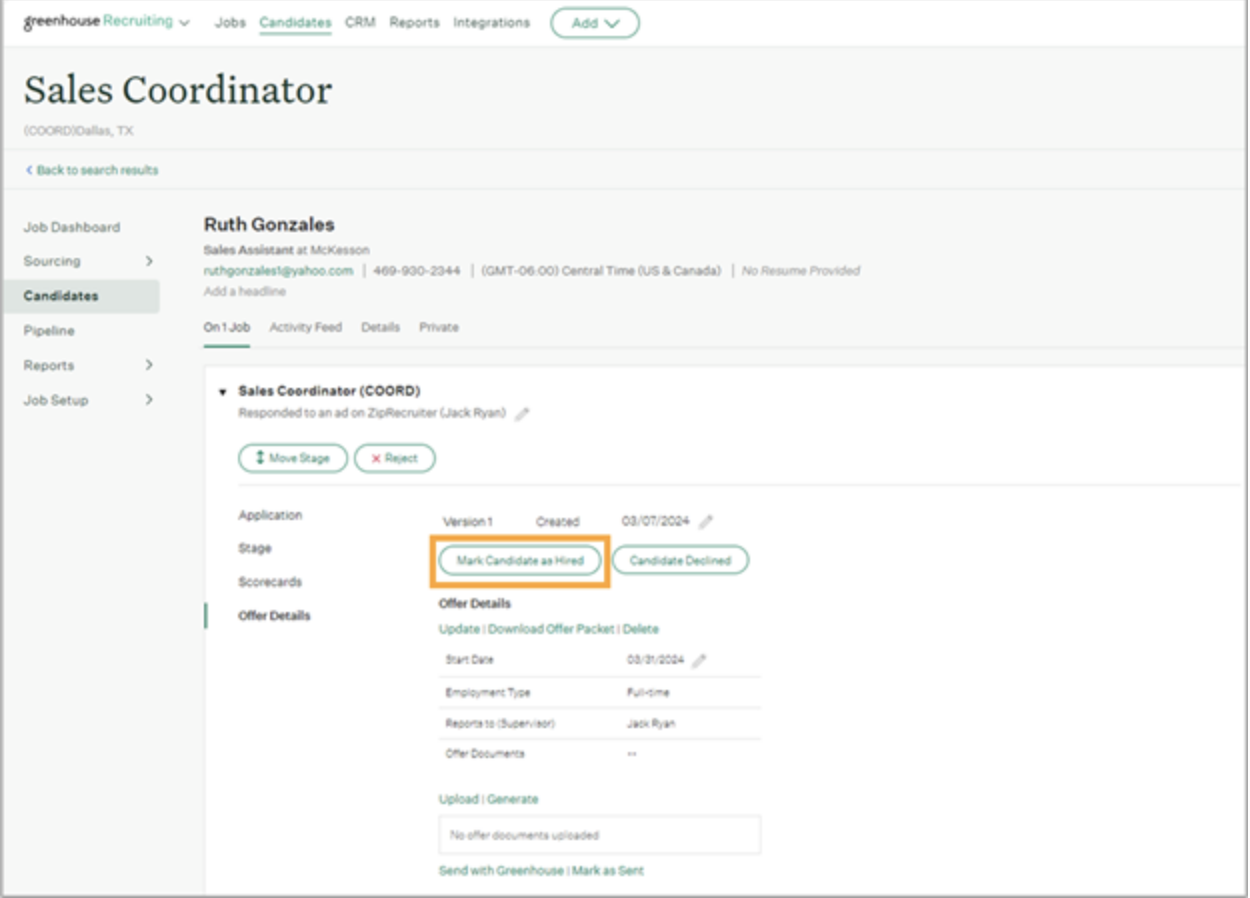
Task: Switch to the Activity Feed tab
Action: (305, 327)
